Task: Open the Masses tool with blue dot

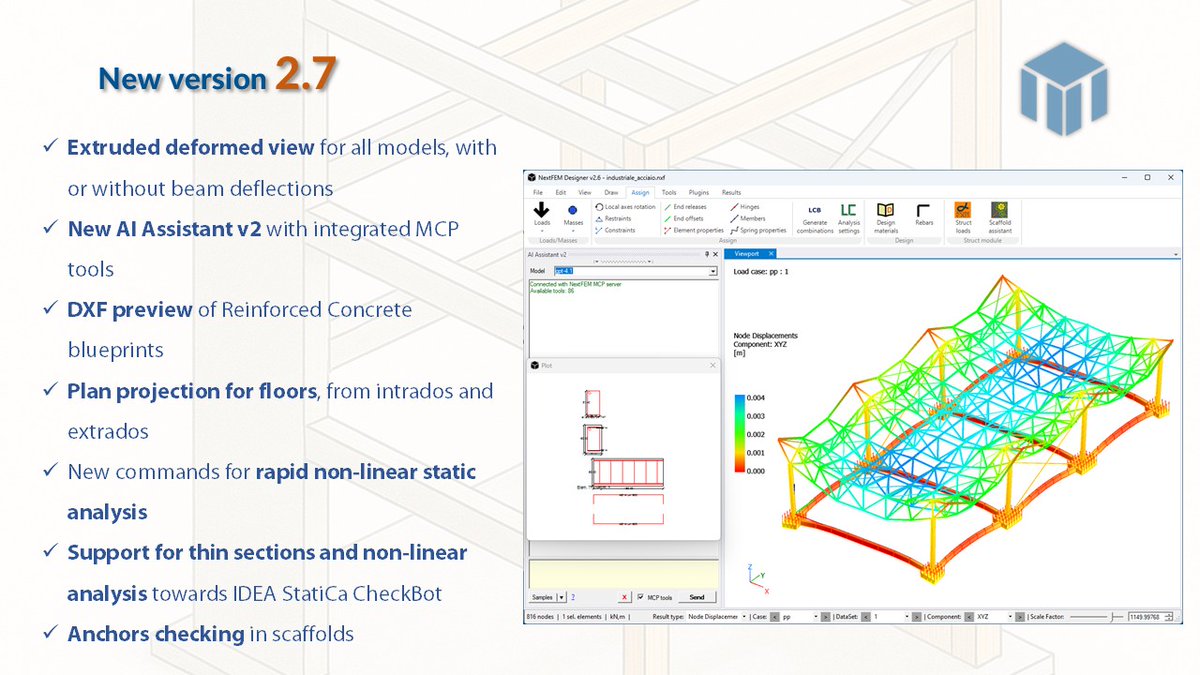Action: pos(573,218)
